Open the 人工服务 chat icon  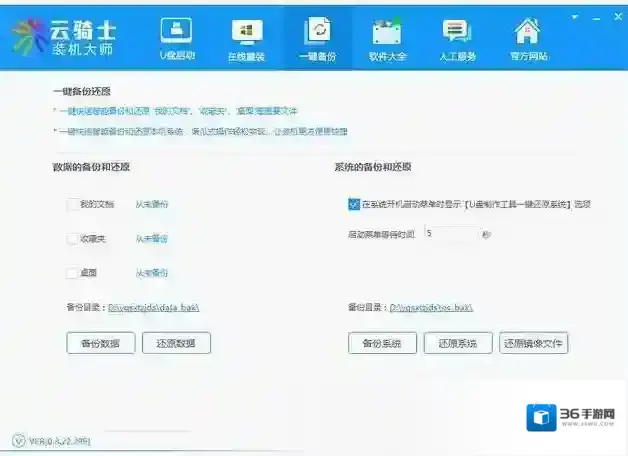[x=457, y=31]
